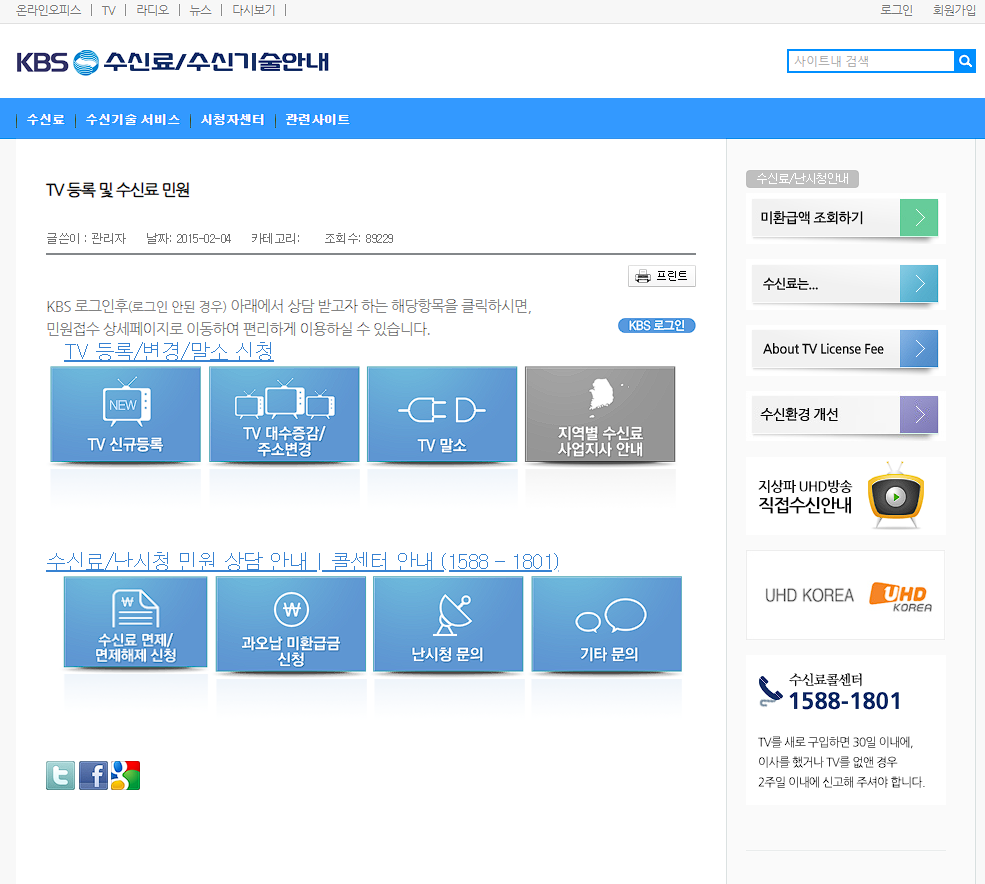Viewport: 985px width, 884px height.
Task: Click the search magnifier icon button
Action: (965, 61)
